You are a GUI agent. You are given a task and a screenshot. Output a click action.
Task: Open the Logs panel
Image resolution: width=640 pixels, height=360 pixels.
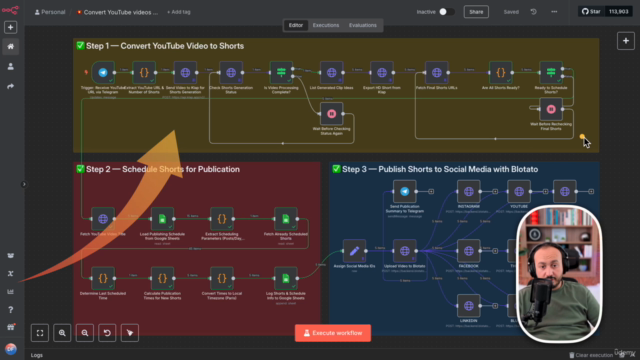pos(37,355)
